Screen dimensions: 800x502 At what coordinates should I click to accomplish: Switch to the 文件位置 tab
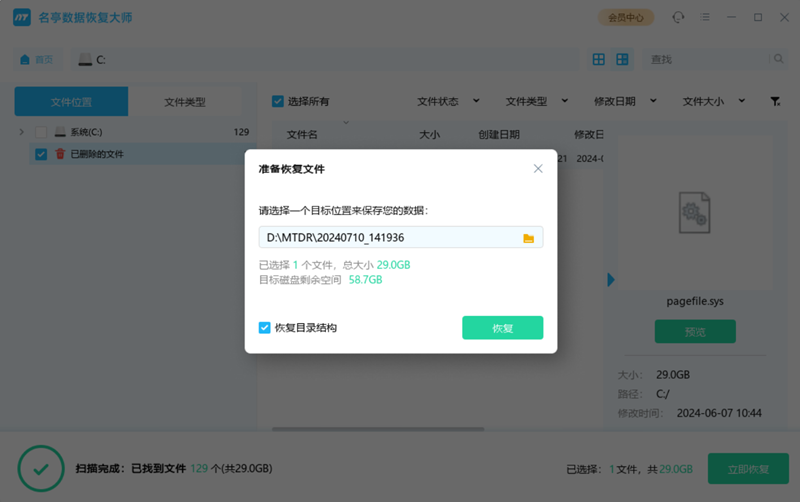pyautogui.click(x=71, y=102)
